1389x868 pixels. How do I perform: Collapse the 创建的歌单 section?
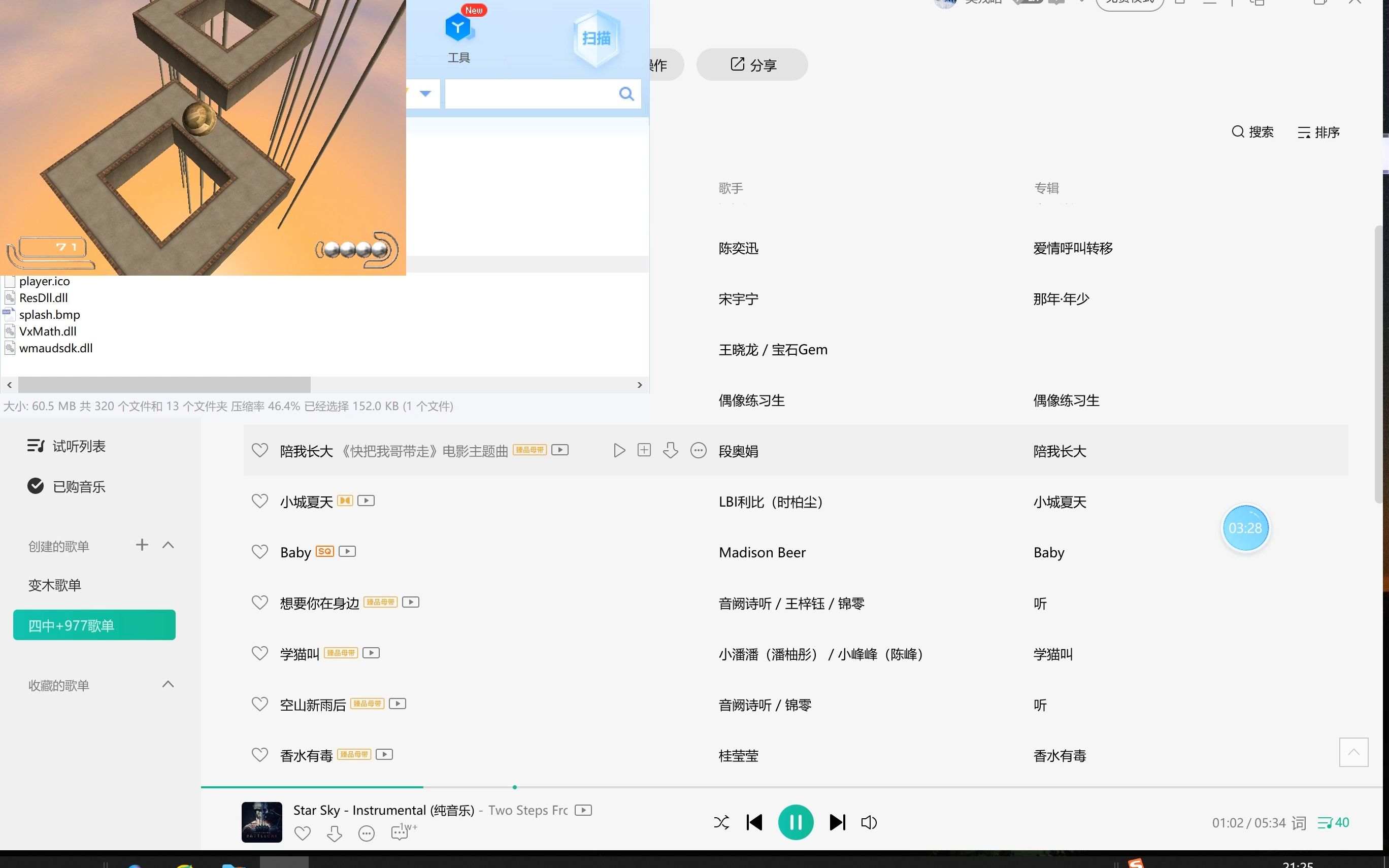[x=168, y=545]
